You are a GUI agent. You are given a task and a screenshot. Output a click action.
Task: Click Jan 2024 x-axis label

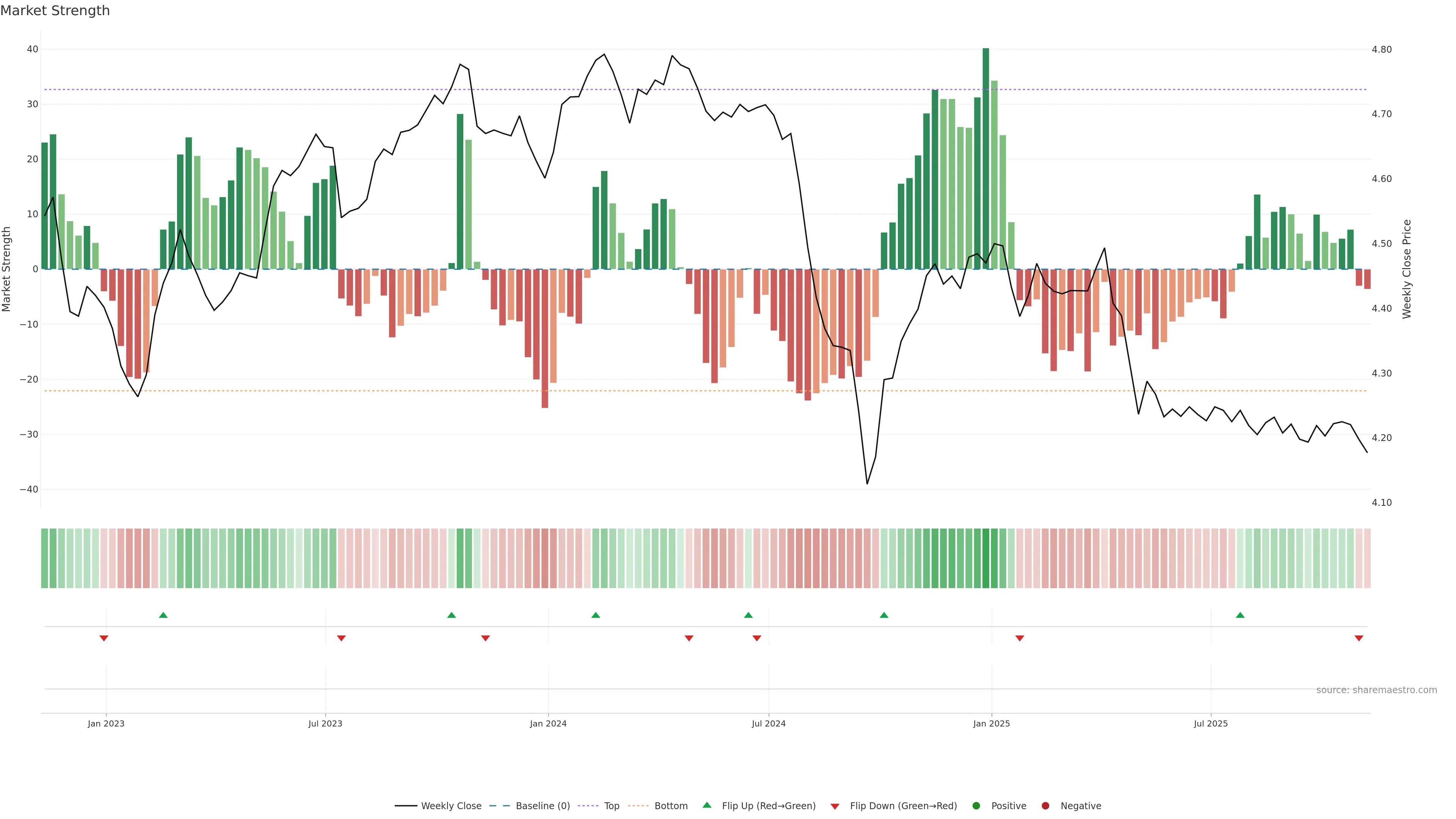click(548, 723)
